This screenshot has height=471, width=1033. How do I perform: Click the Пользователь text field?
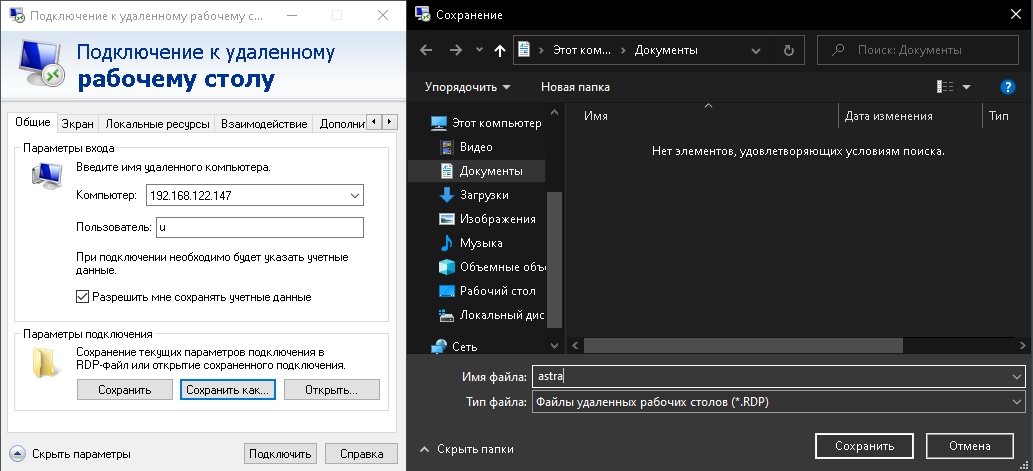[259, 227]
